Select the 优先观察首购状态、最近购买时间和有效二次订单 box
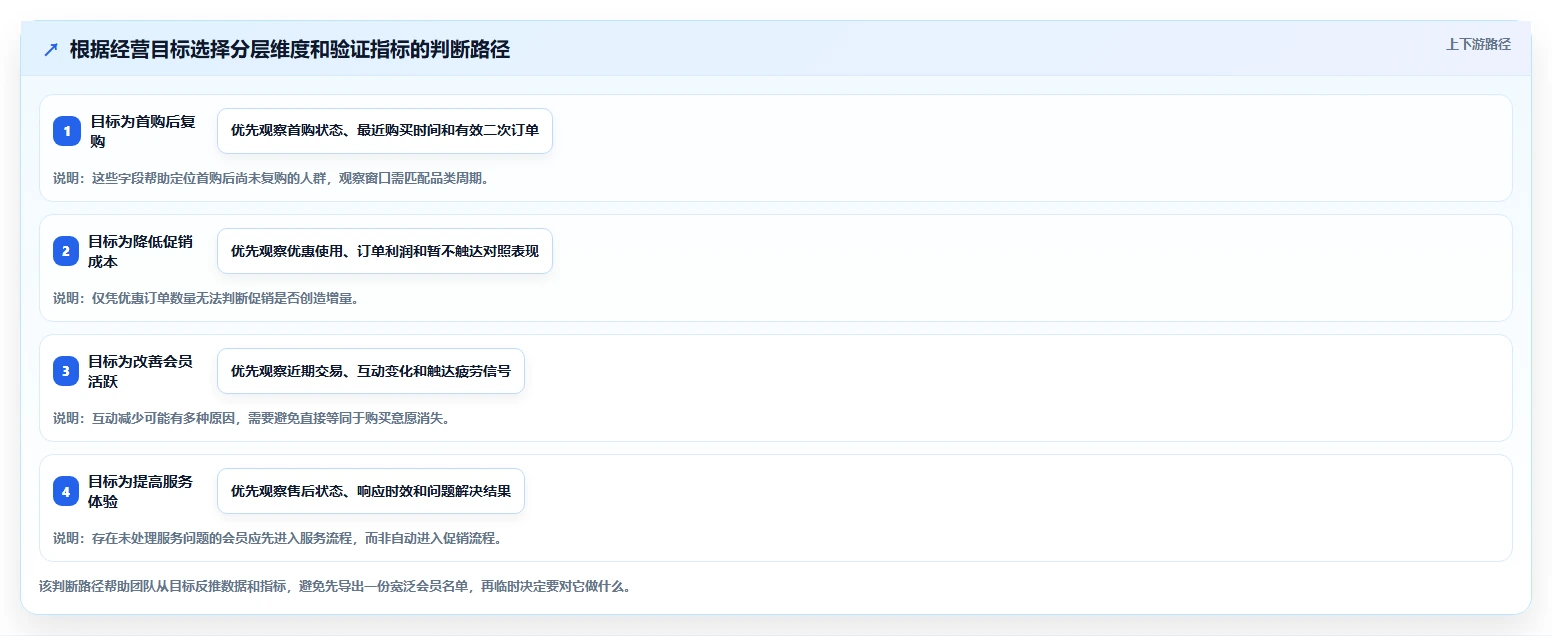Image resolution: width=1552 pixels, height=636 pixels. (385, 131)
